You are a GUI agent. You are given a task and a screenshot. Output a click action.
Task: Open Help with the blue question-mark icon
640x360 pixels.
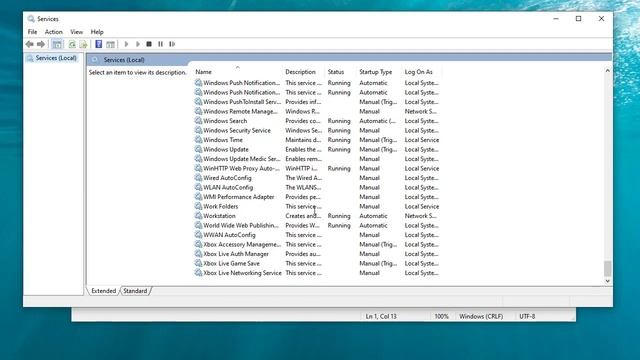point(98,44)
